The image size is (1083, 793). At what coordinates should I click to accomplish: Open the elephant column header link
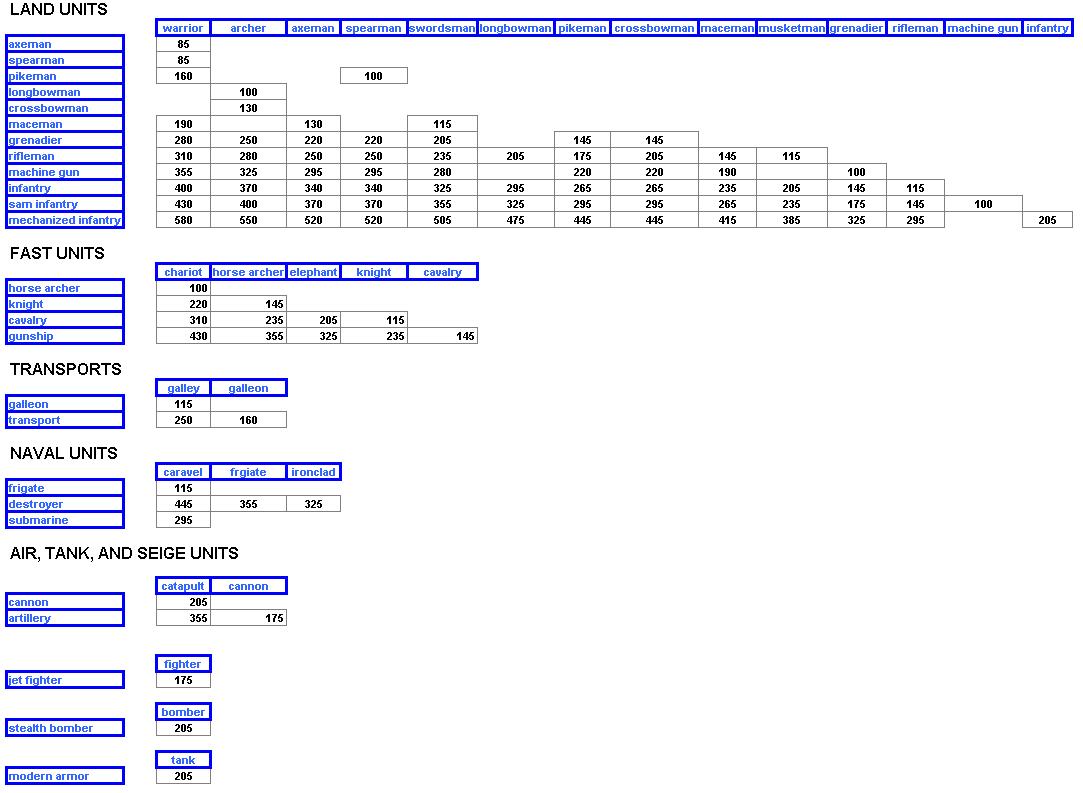click(313, 272)
